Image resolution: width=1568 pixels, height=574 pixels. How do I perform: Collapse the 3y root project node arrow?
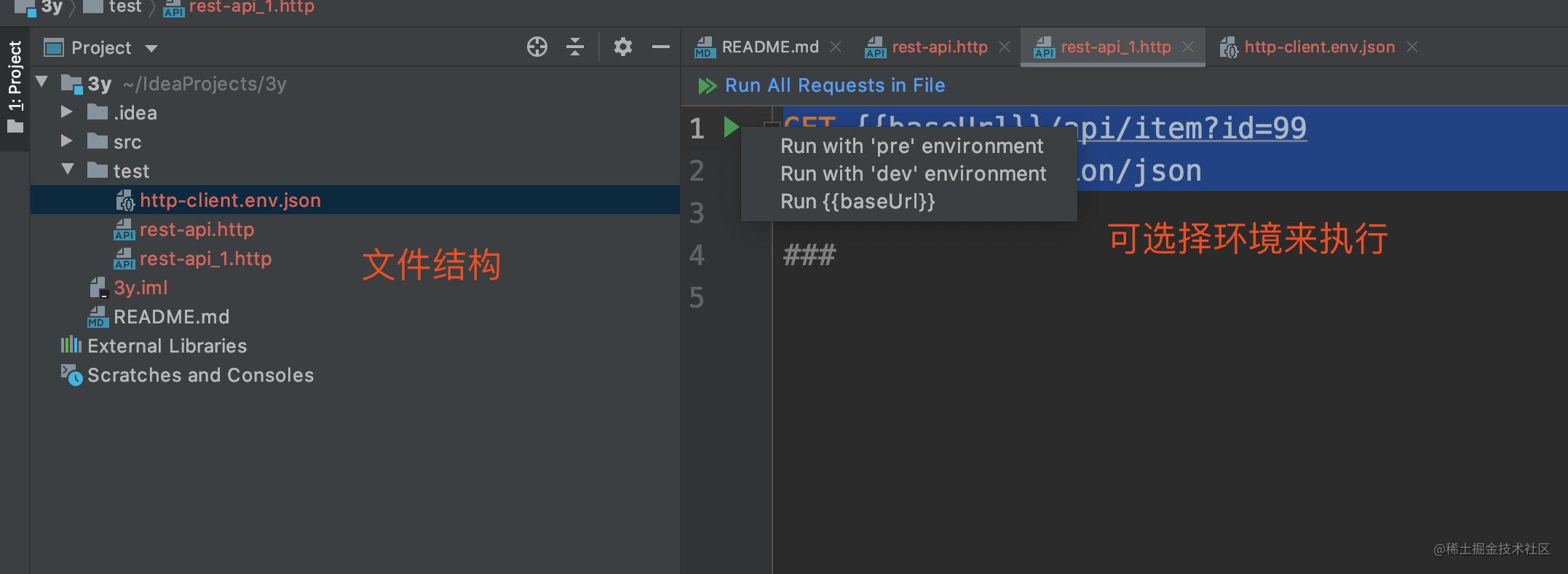[42, 82]
